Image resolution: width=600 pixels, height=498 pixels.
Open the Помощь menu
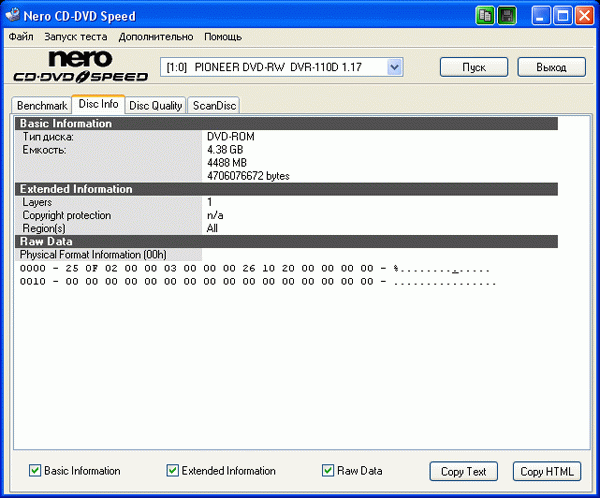pos(223,37)
